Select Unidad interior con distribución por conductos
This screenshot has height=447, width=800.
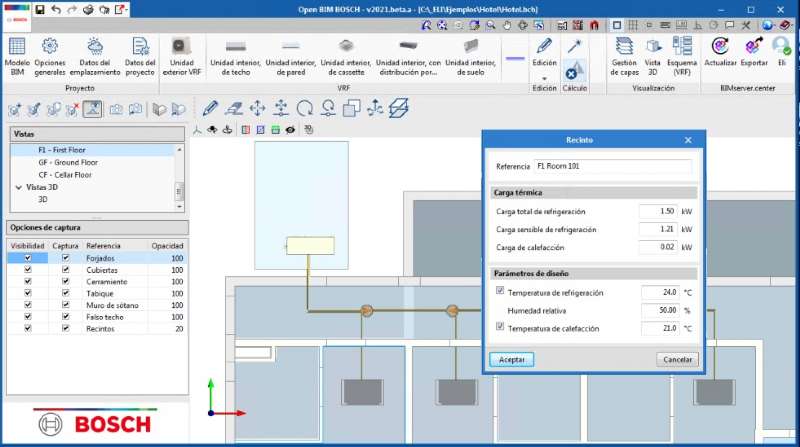pos(408,57)
